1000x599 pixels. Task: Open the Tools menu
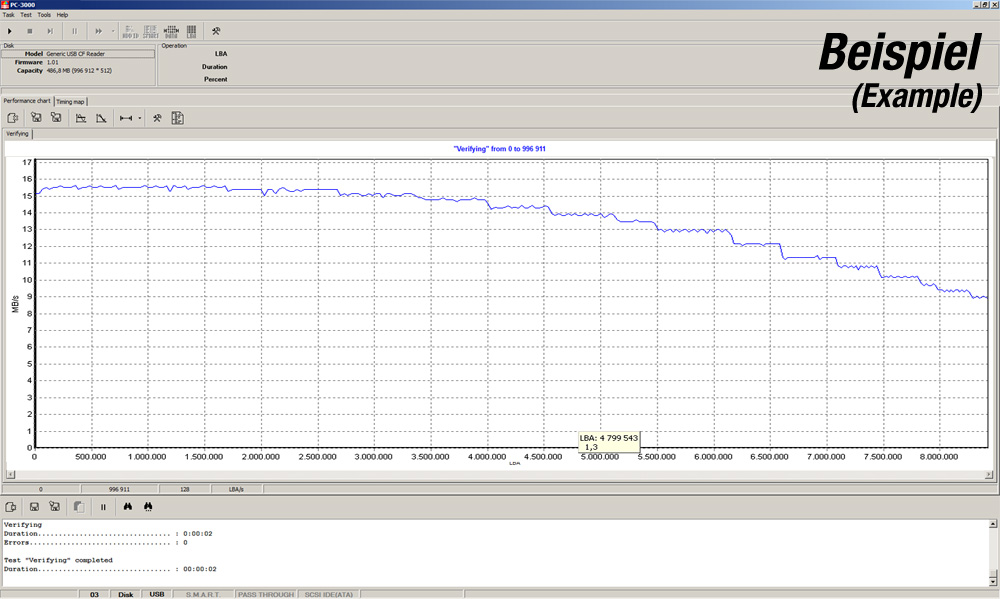pos(44,15)
